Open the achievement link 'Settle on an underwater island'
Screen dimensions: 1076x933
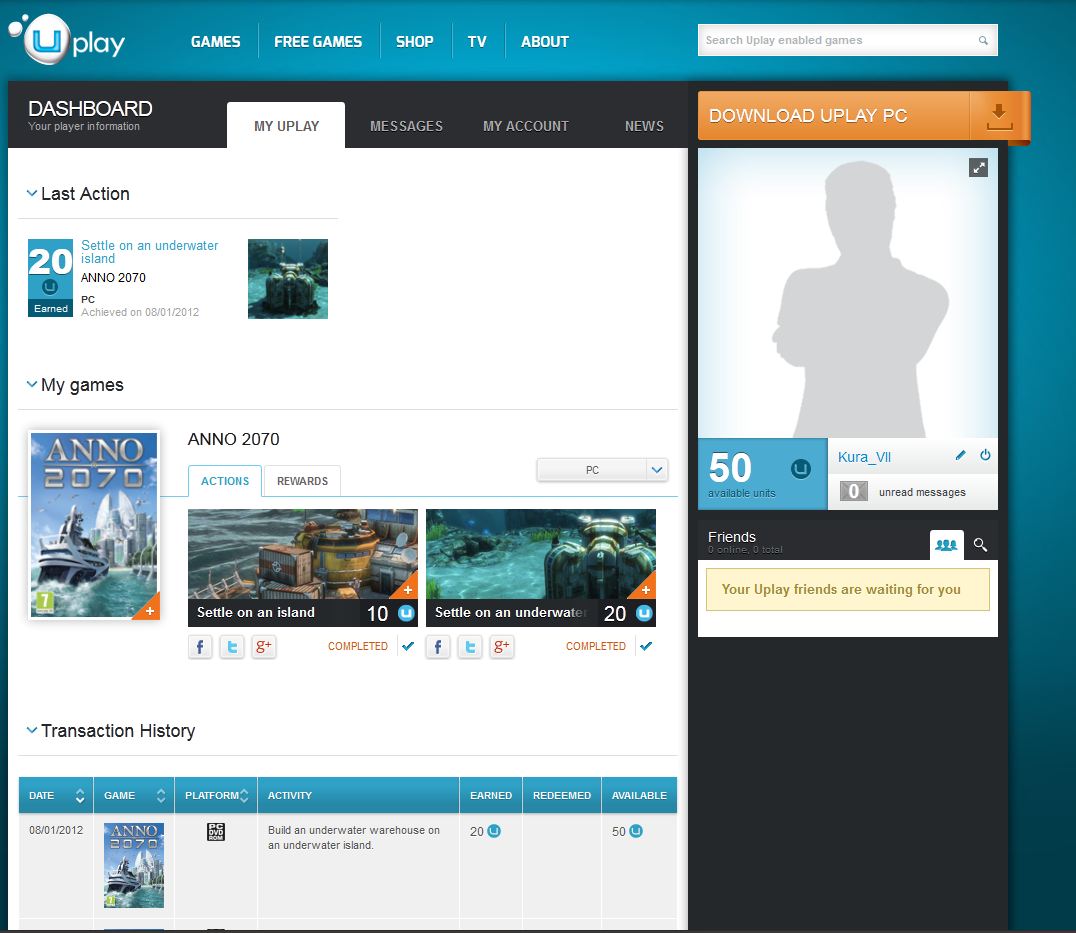[x=150, y=251]
